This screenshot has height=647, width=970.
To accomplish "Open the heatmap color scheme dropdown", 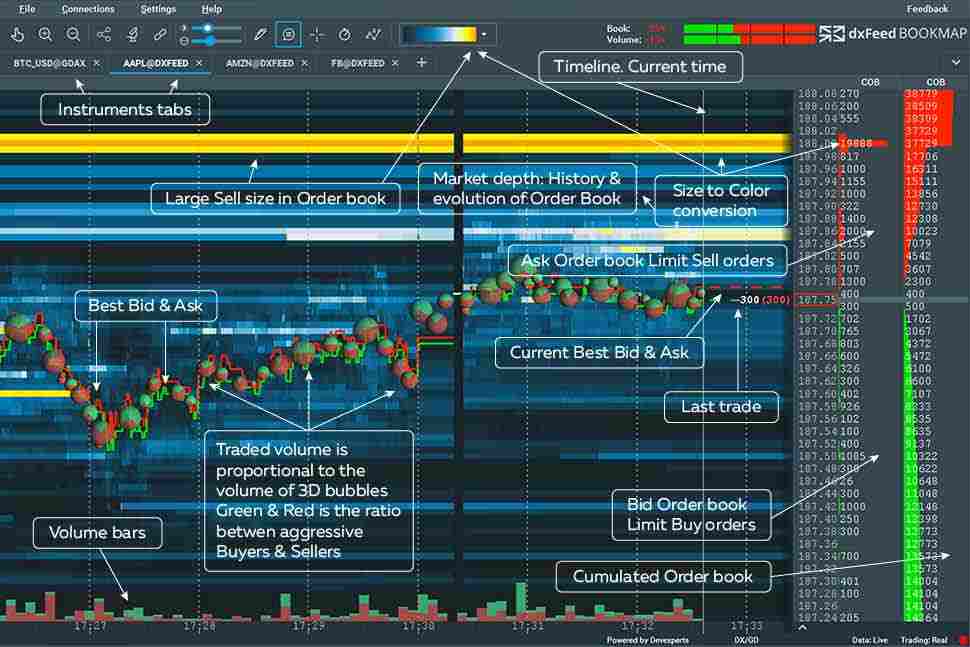I will click(x=485, y=34).
